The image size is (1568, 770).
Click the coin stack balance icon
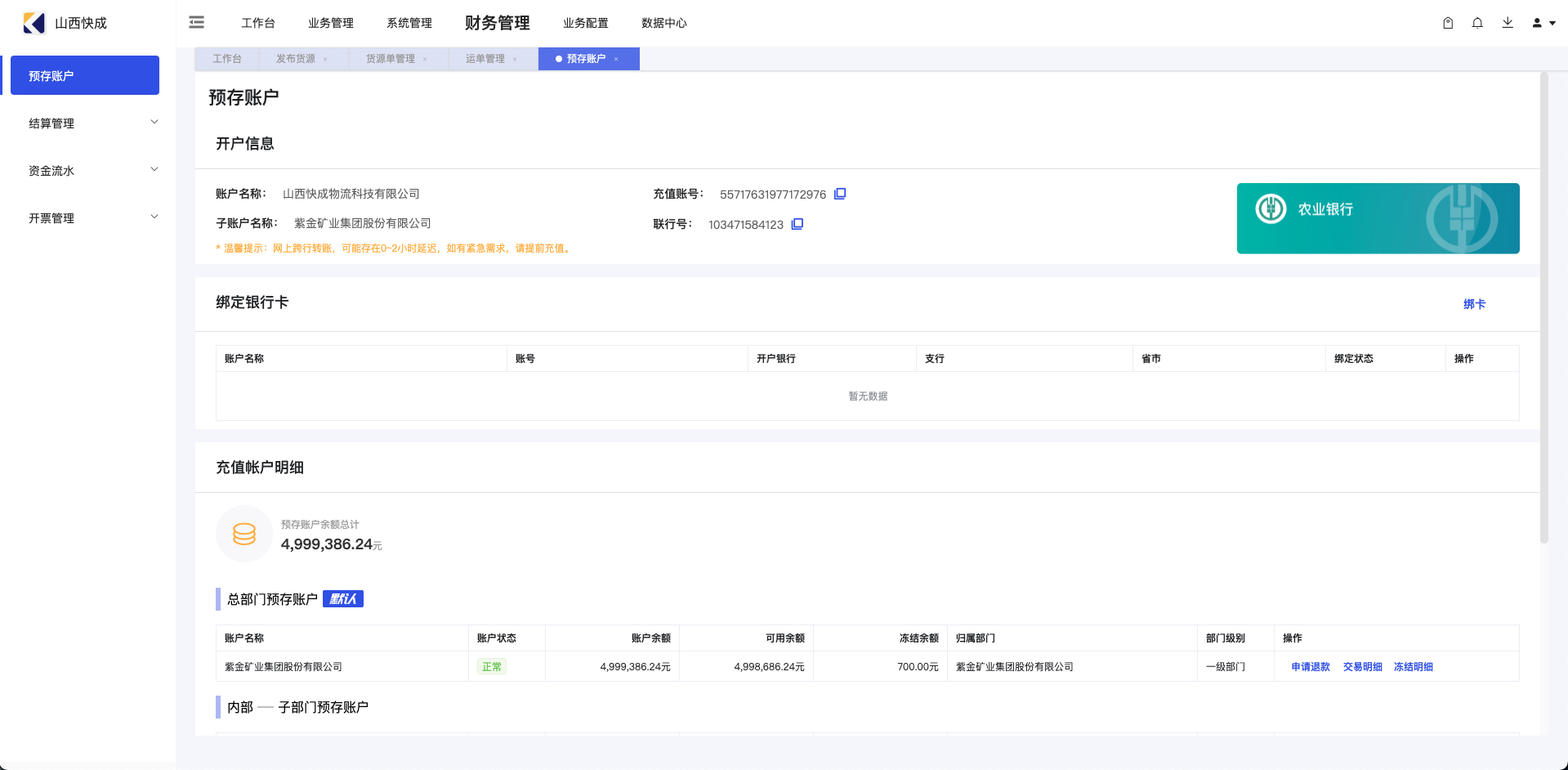point(244,534)
